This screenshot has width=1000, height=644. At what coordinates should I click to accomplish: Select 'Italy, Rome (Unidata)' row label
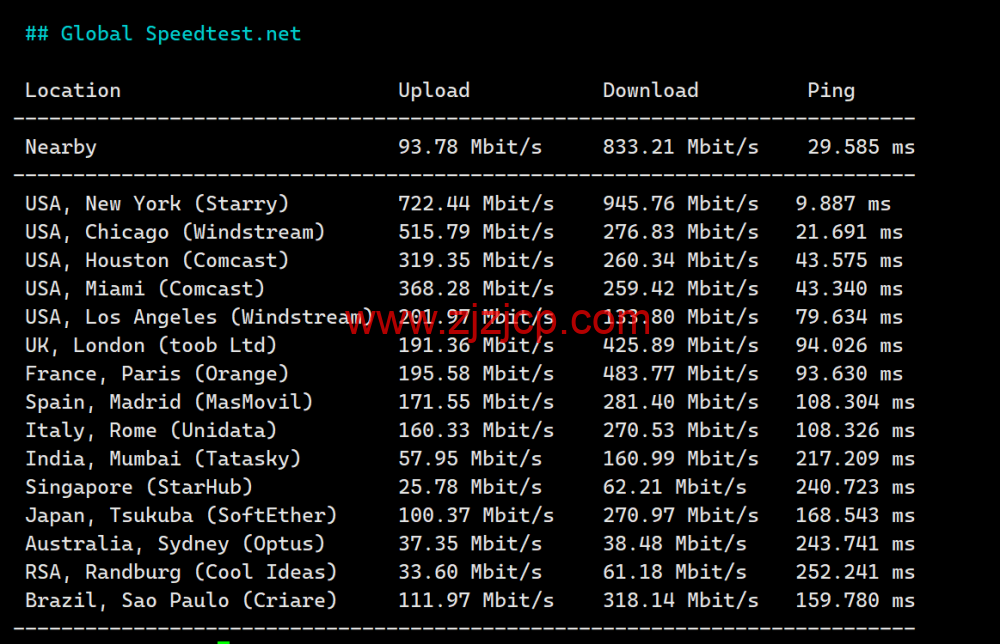point(151,431)
